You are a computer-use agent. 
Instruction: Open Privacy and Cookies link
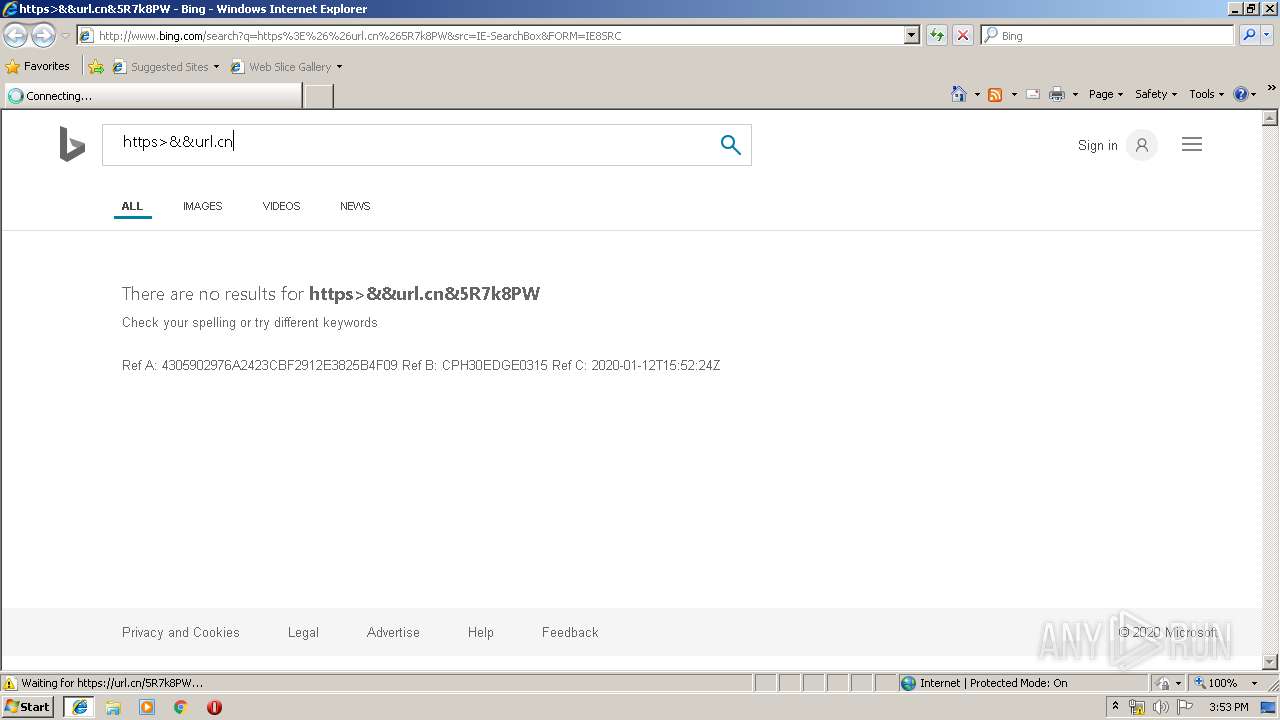point(181,632)
